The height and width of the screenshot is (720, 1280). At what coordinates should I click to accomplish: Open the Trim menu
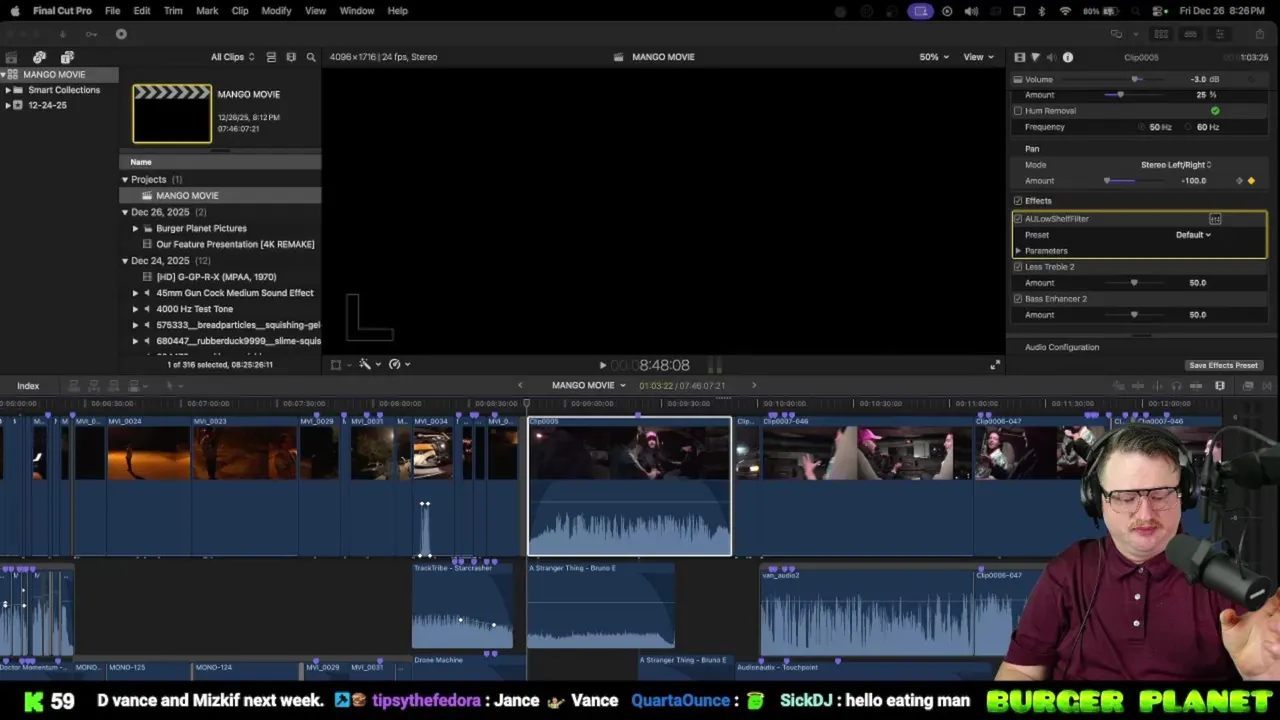173,11
